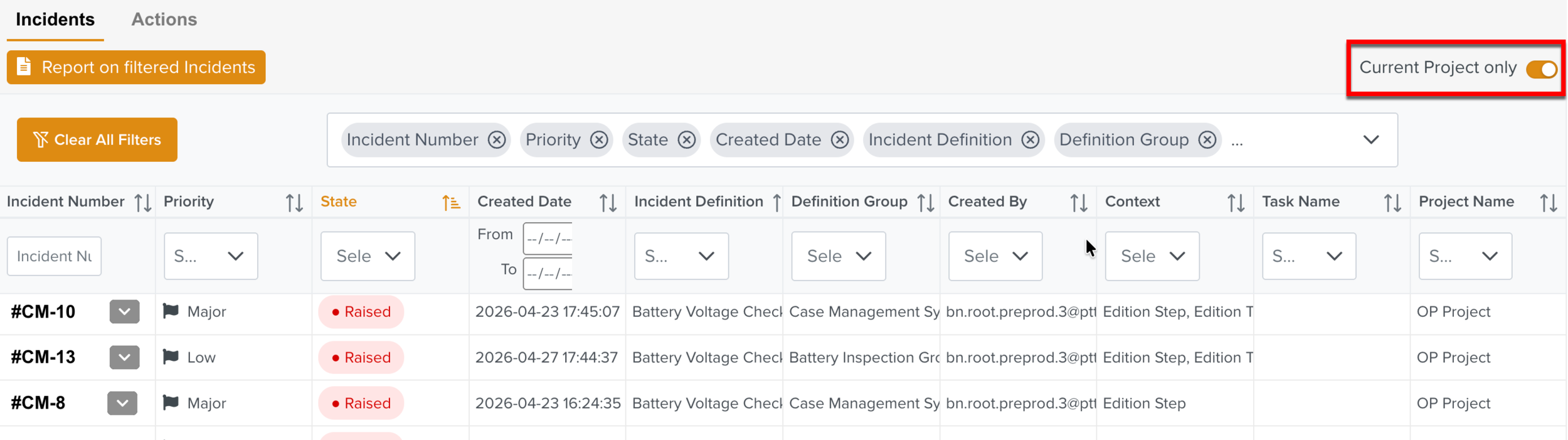Sort by Task Name column

[1392, 202]
